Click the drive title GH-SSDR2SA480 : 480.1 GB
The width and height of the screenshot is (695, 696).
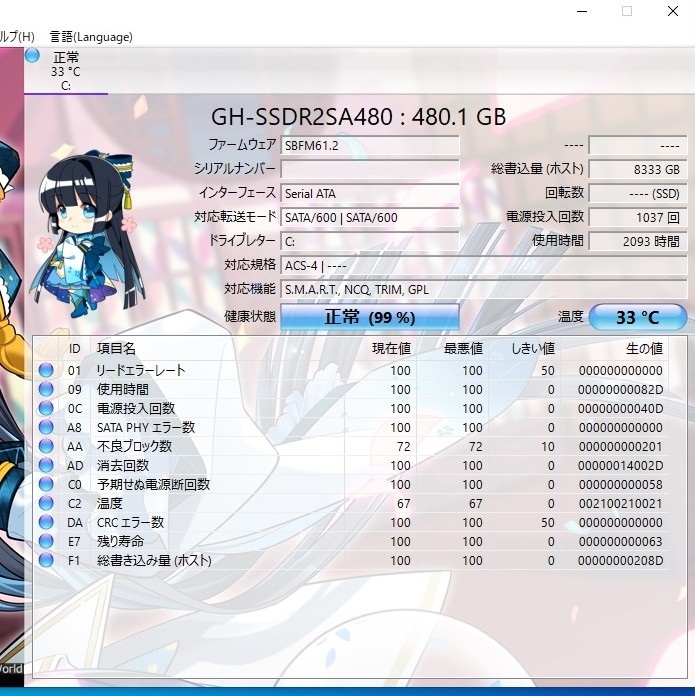pos(358,117)
